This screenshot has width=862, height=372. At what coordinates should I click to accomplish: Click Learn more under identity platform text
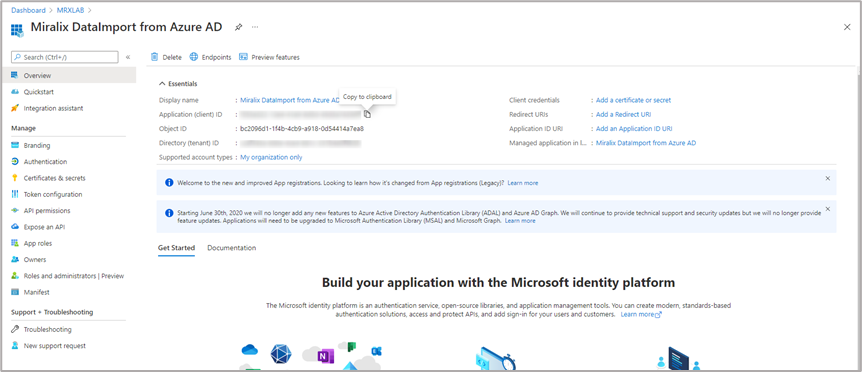tap(641, 314)
